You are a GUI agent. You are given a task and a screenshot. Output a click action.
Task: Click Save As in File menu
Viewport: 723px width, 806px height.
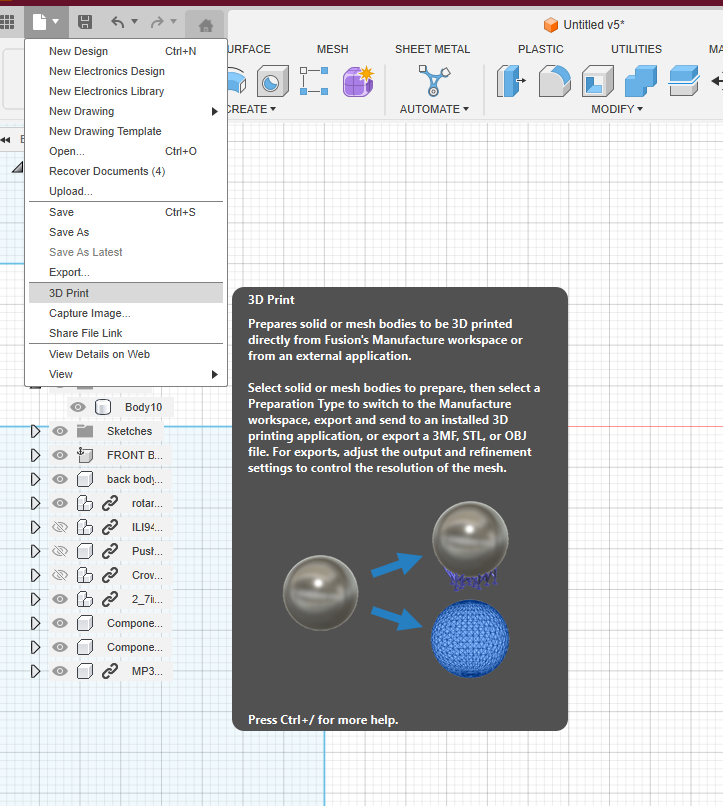click(126, 232)
